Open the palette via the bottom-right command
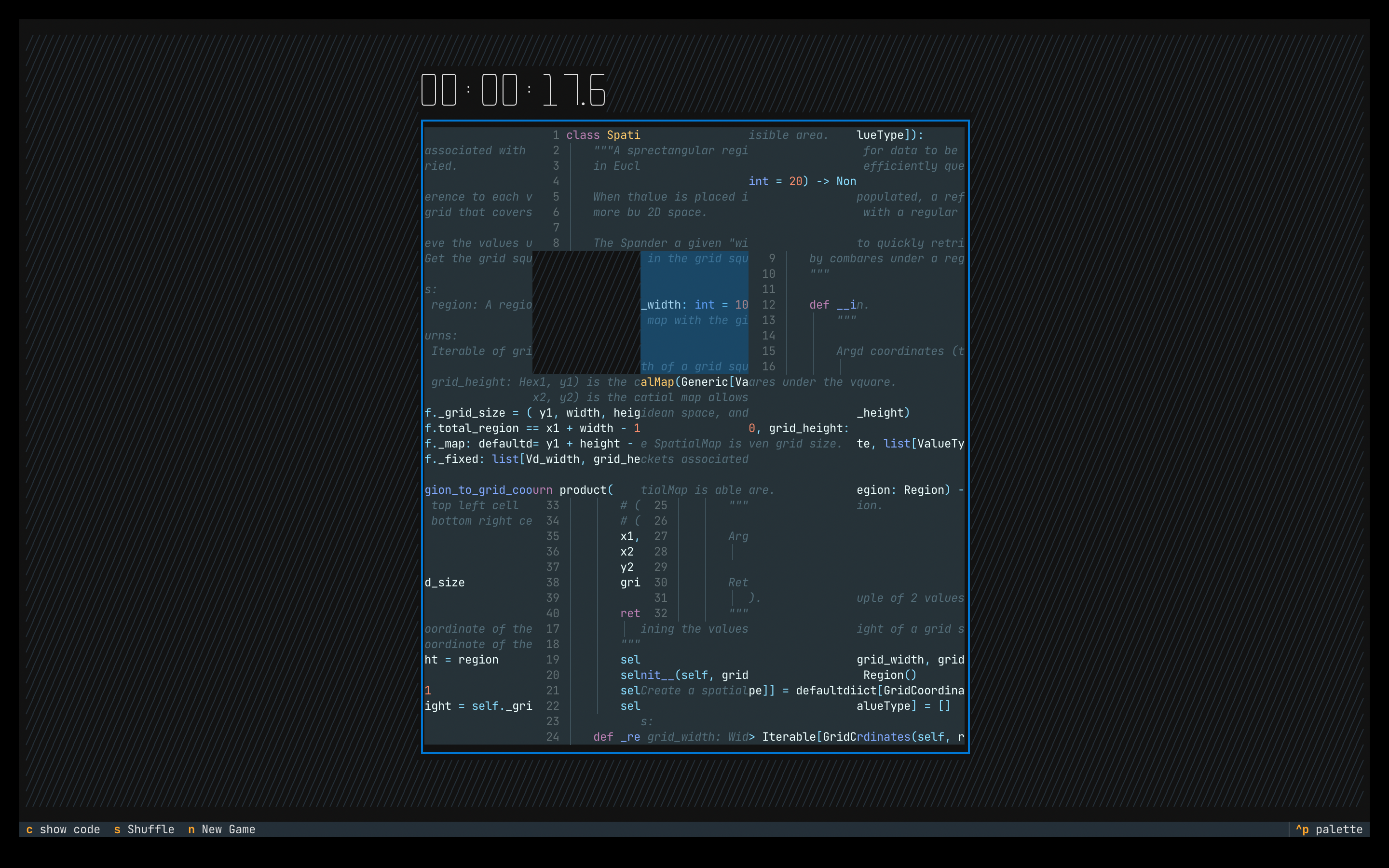 (1332, 829)
